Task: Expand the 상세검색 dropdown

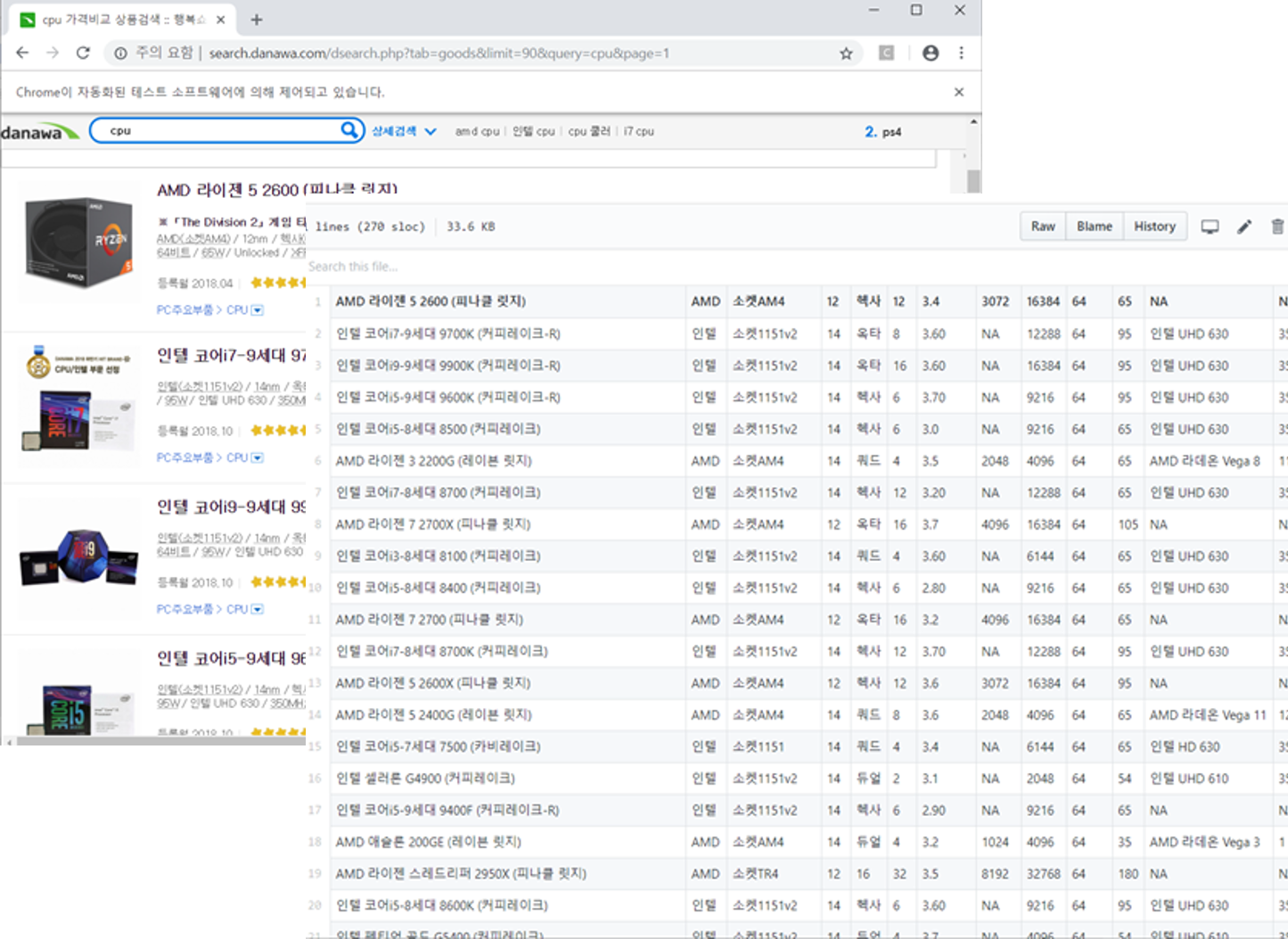Action: (x=404, y=131)
